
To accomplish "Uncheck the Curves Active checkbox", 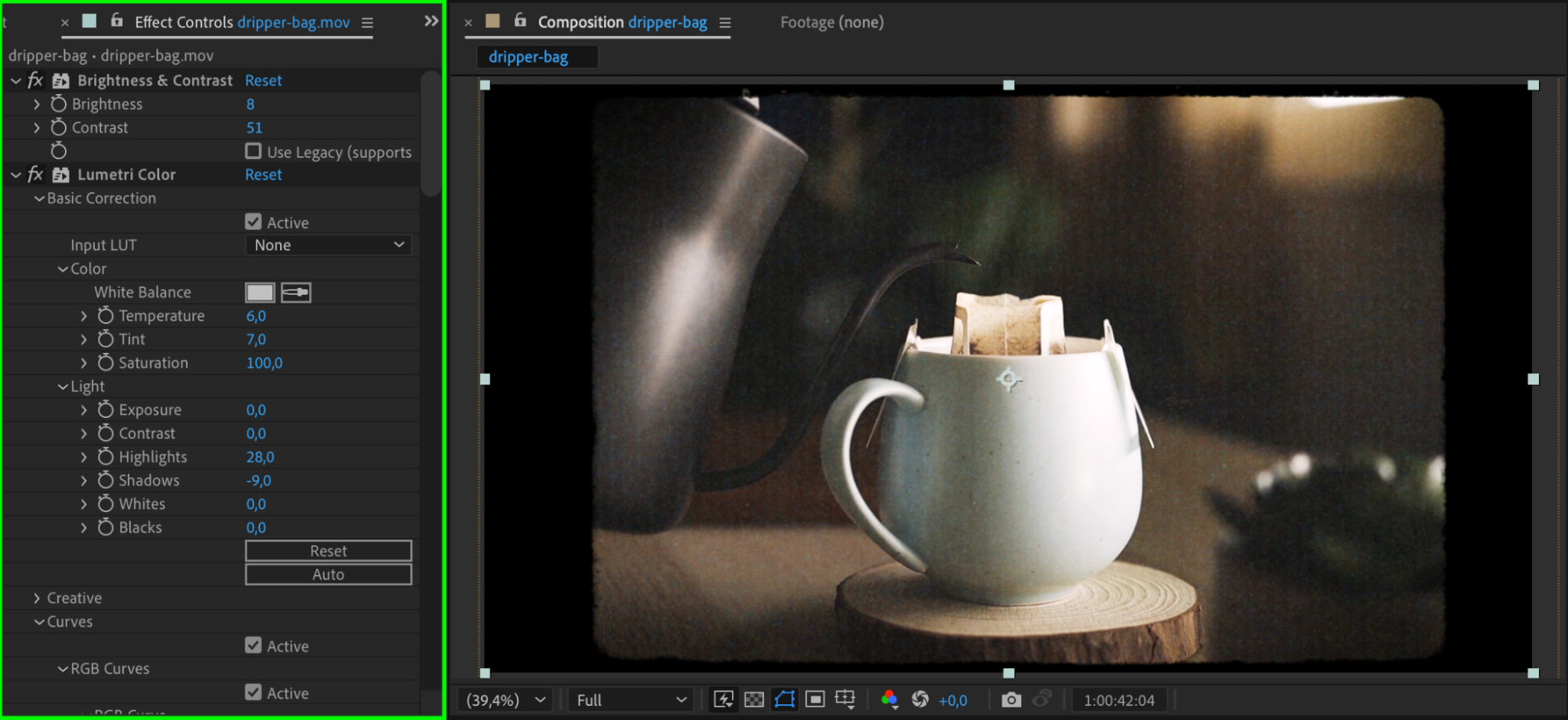I will tap(253, 645).
